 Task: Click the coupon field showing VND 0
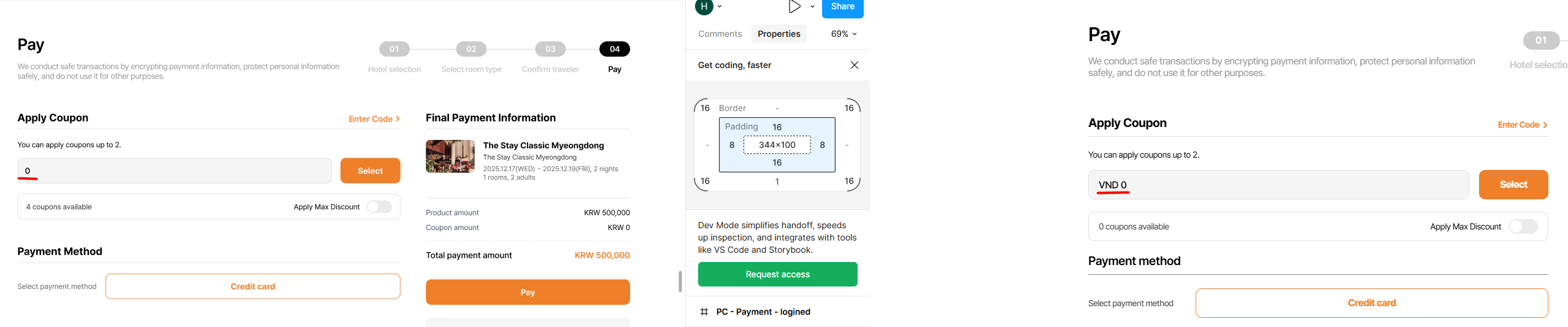coord(1278,185)
